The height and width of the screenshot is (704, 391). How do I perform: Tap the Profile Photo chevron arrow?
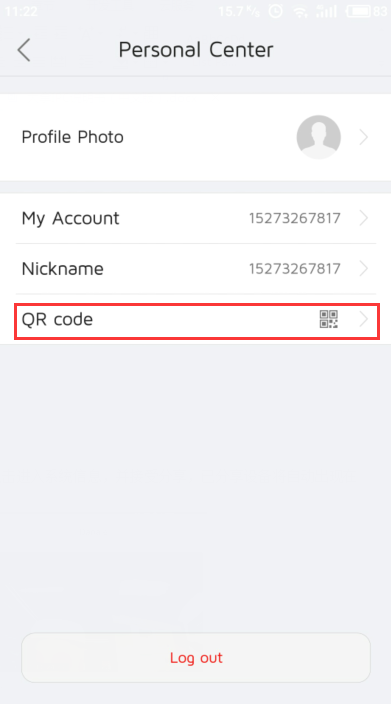pos(364,137)
